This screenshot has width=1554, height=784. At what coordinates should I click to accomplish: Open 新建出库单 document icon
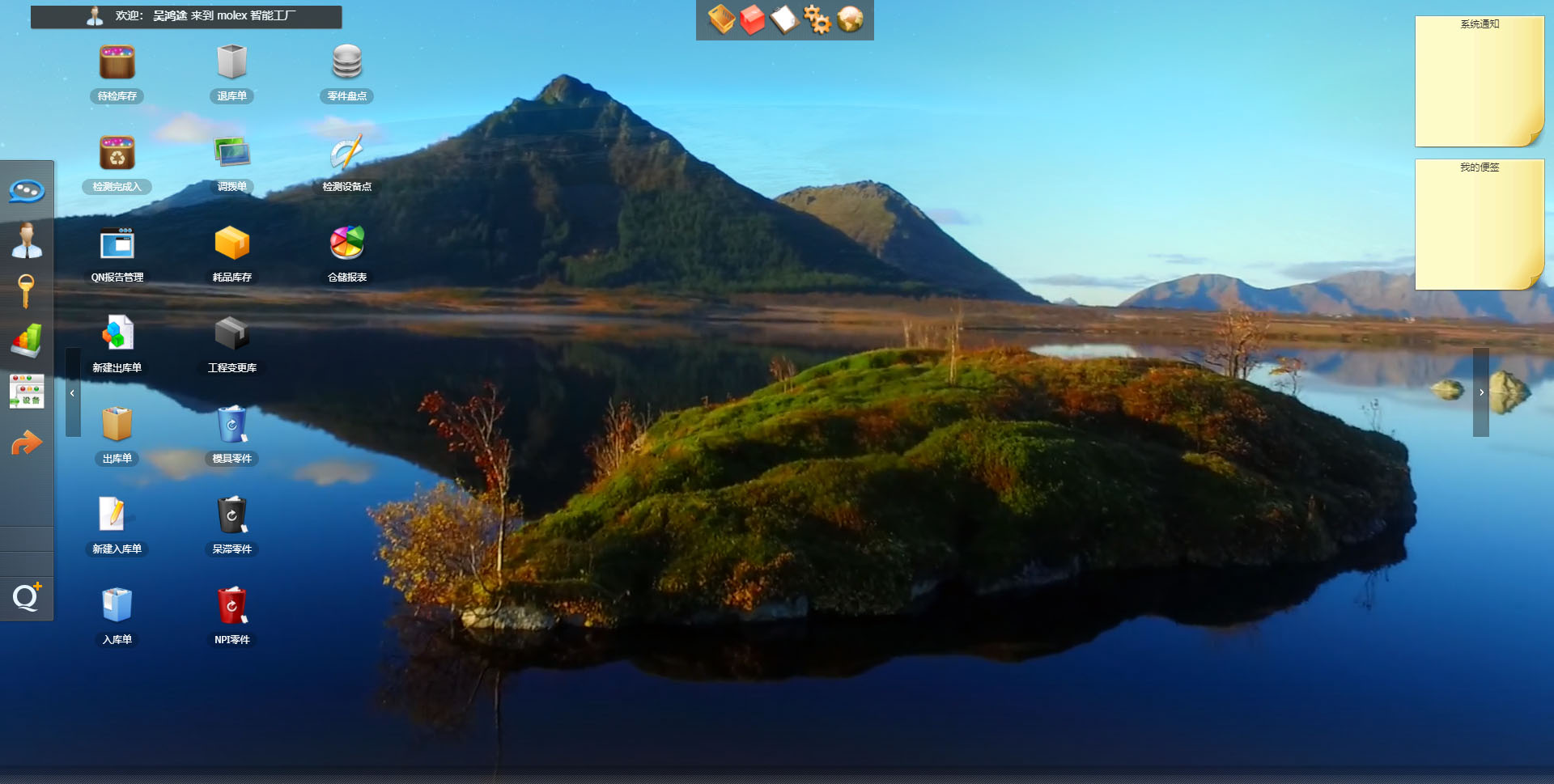[117, 334]
